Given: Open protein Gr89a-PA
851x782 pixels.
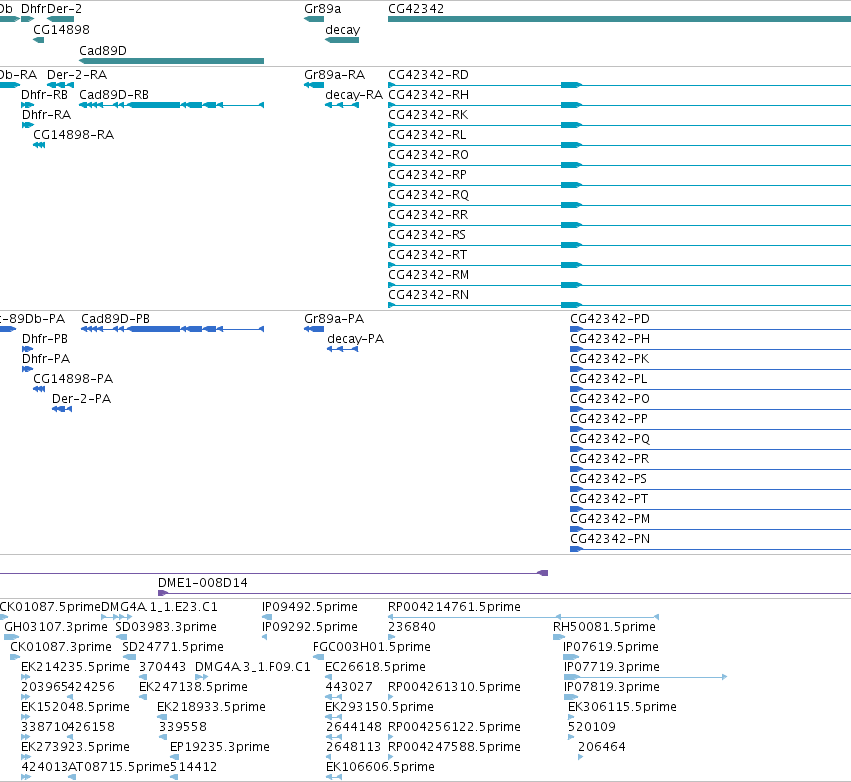Looking at the screenshot, I should click(334, 319).
